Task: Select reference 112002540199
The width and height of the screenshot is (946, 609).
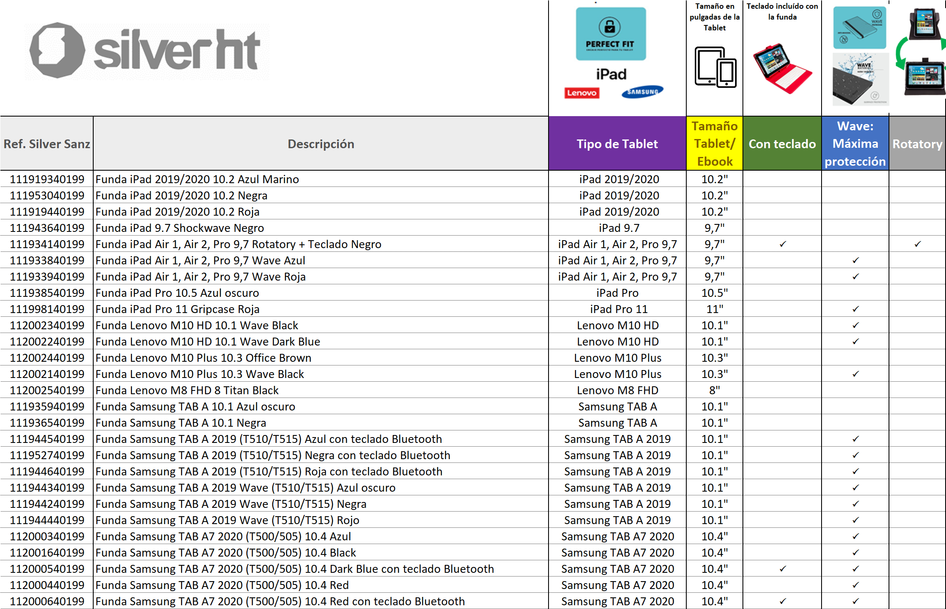Action: (46, 391)
